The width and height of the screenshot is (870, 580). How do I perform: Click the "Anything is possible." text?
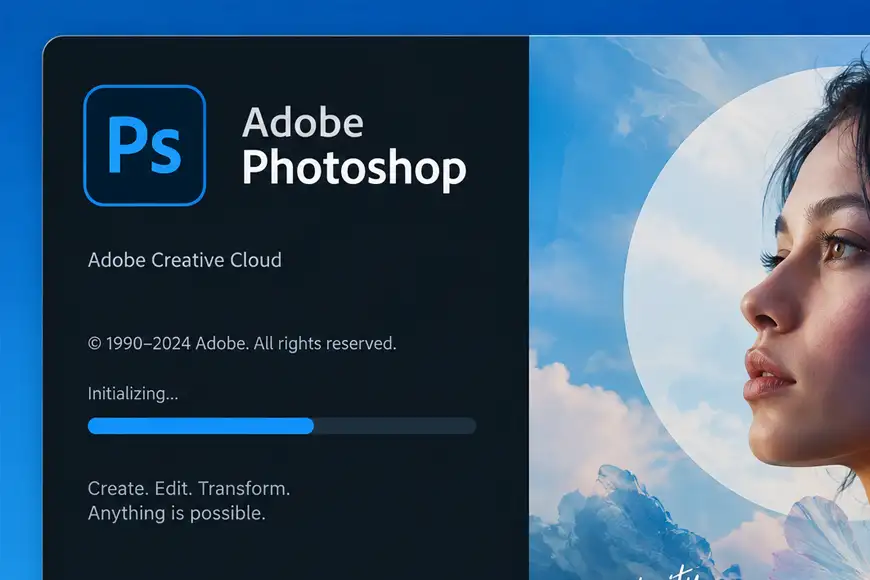coord(176,513)
